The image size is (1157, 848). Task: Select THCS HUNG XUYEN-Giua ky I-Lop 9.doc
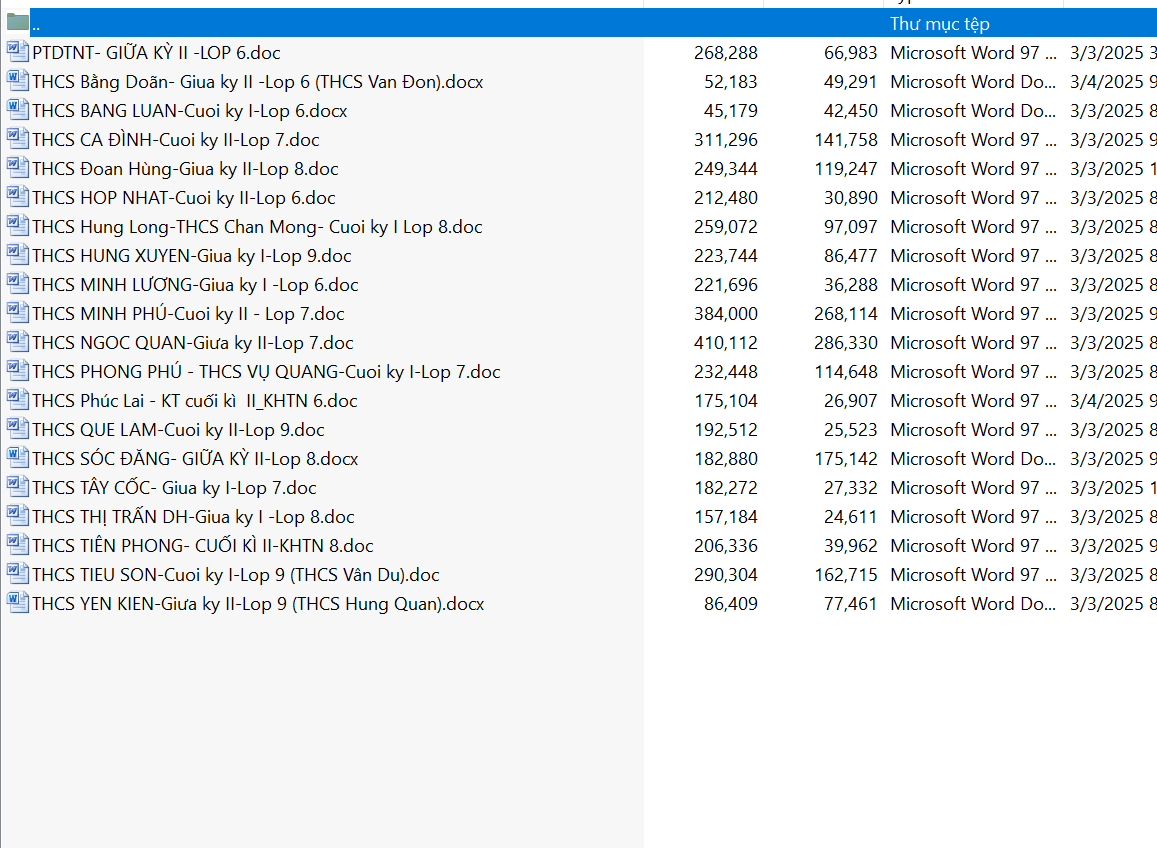(191, 256)
